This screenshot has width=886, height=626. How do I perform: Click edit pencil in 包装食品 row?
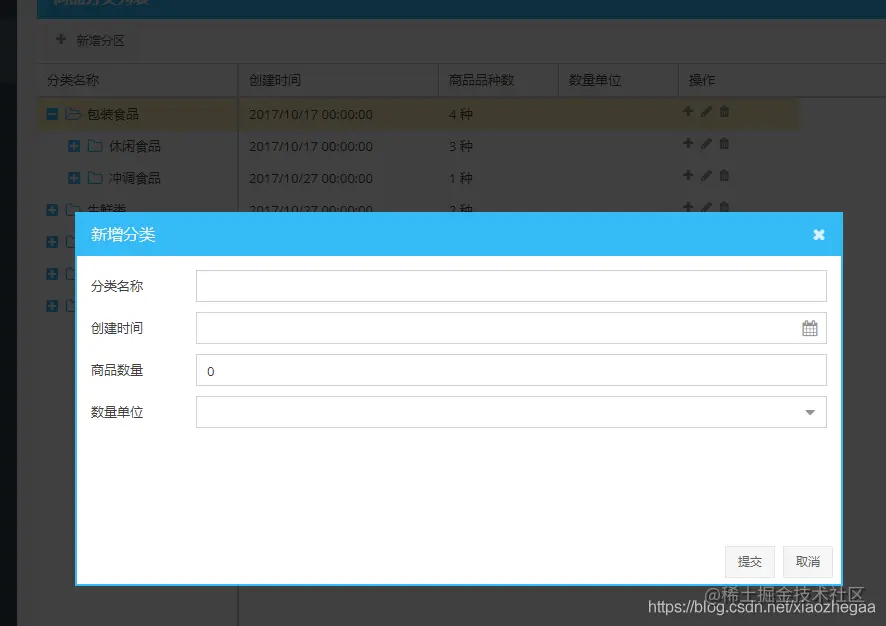pos(706,111)
